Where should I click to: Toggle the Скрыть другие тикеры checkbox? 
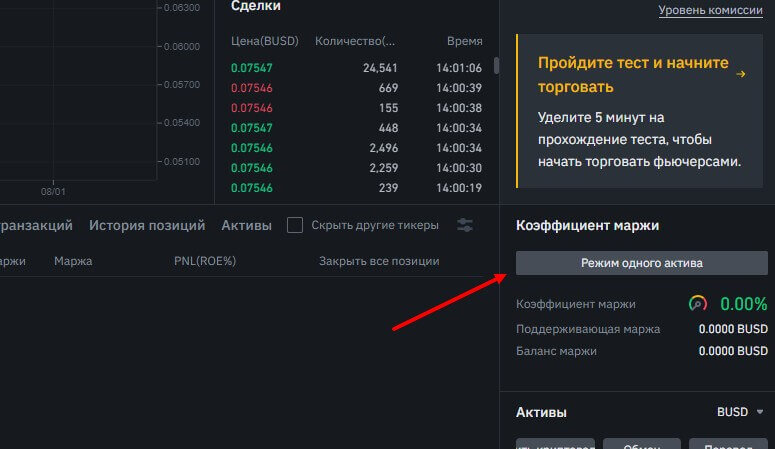pyautogui.click(x=295, y=225)
